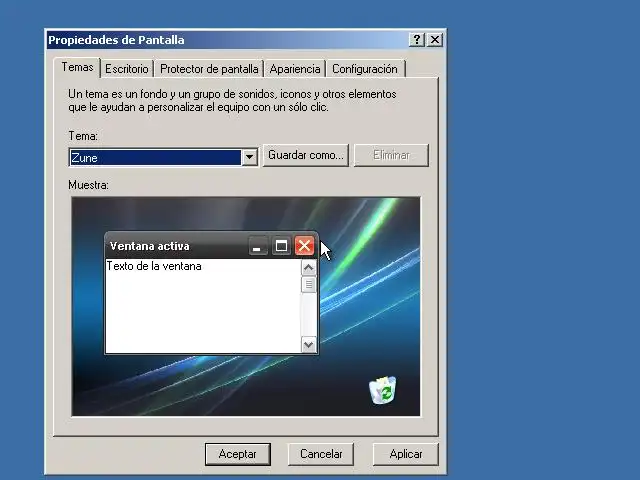The height and width of the screenshot is (480, 640).
Task: Click the 'Muestra:' label
Action: pyautogui.click(x=89, y=185)
